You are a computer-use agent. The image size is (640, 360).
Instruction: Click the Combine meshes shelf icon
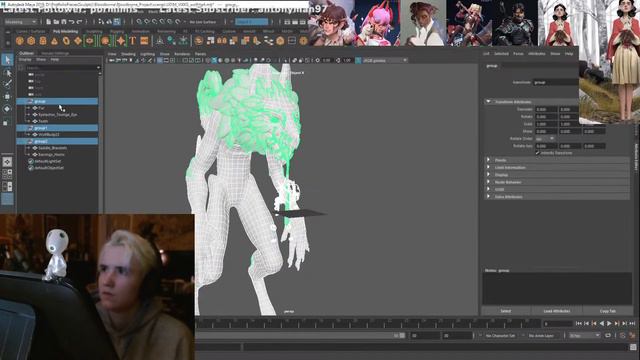tap(198, 41)
